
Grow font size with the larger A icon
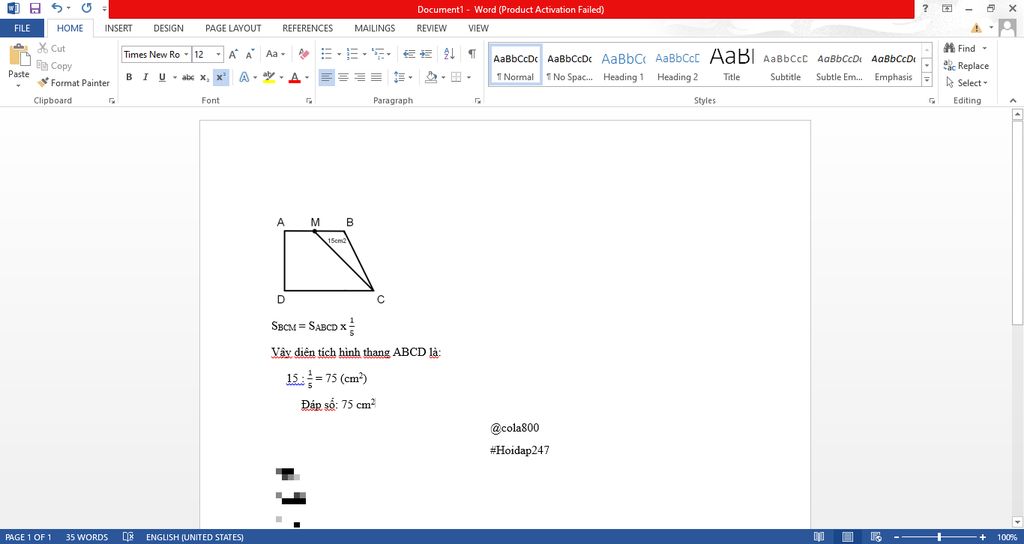234,54
